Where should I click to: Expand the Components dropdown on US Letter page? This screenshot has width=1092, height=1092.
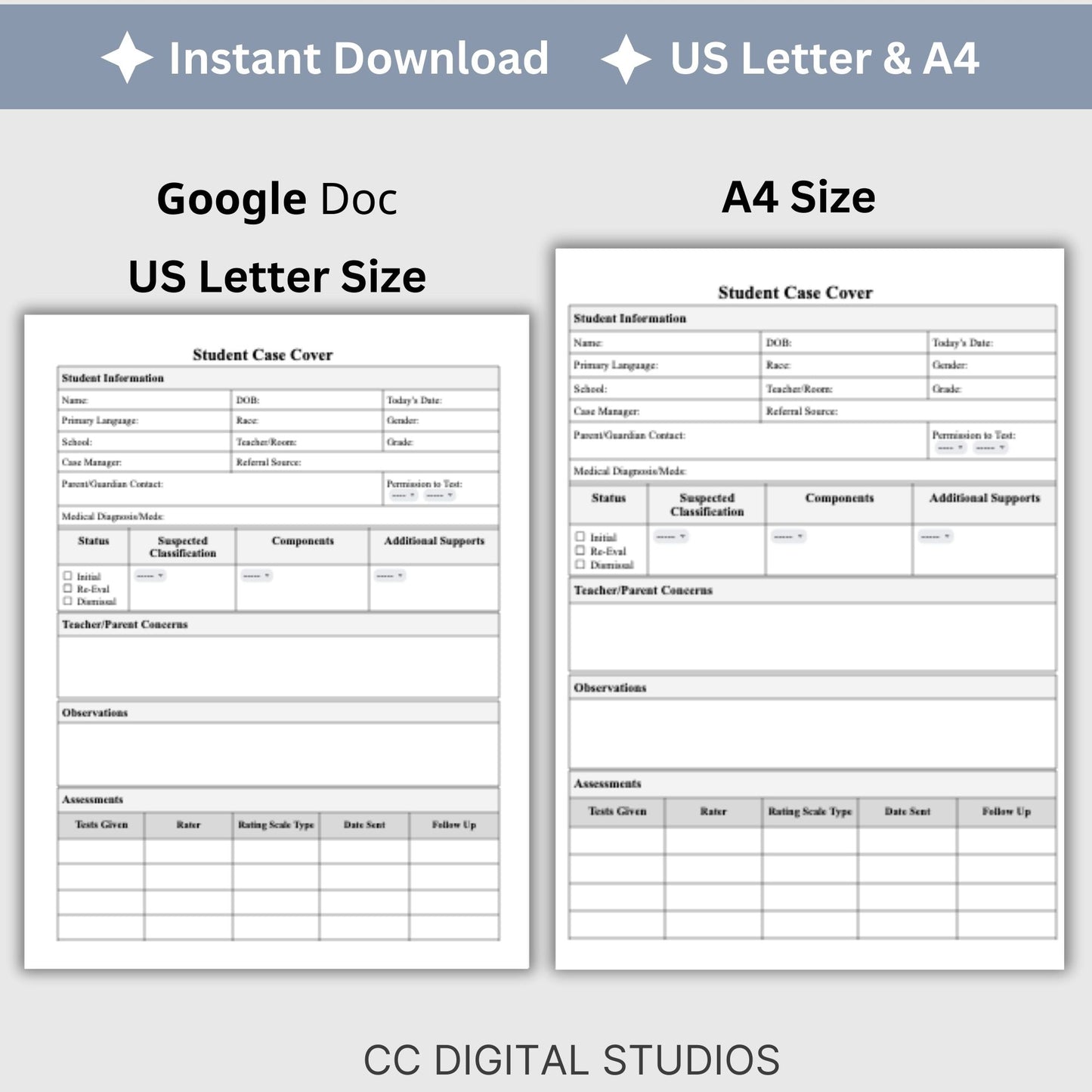(256, 576)
